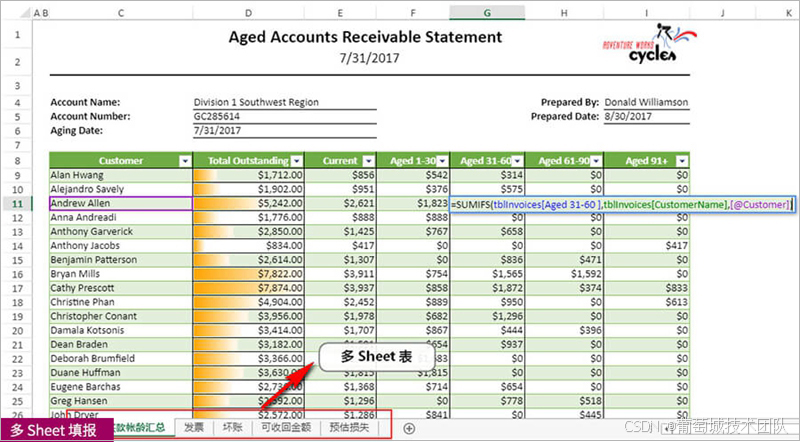
Task: Select column C header
Action: (121, 13)
